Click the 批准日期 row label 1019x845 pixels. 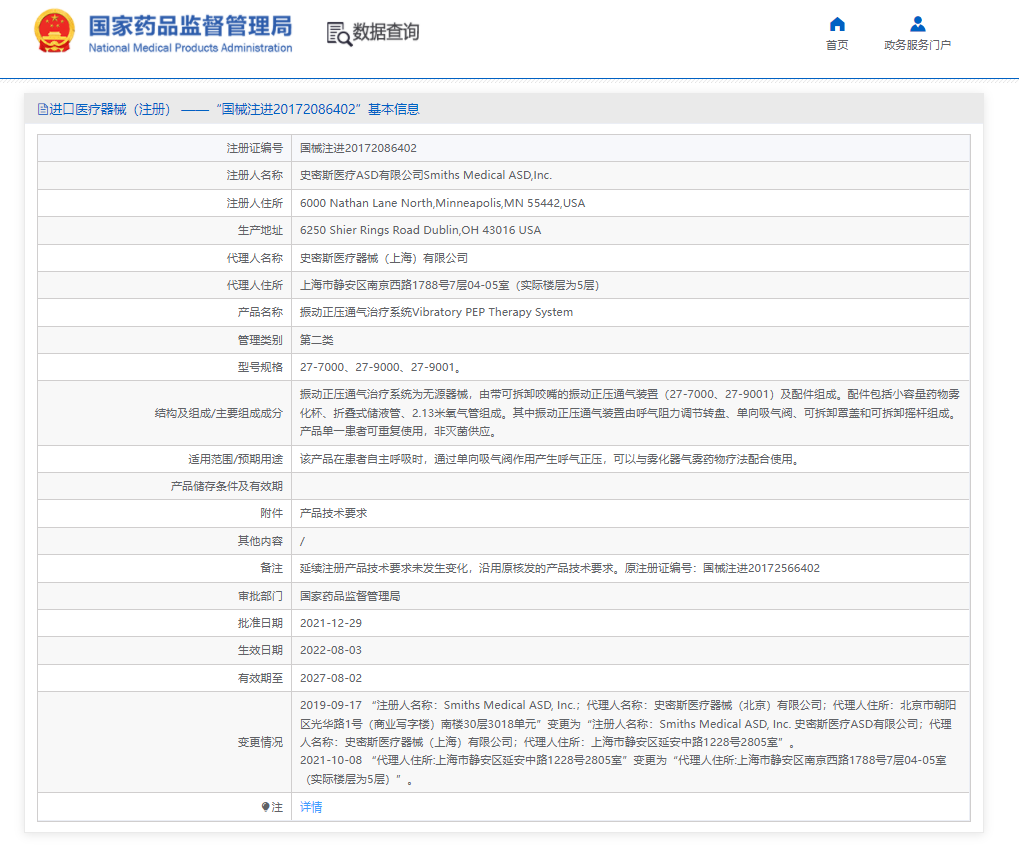pyautogui.click(x=260, y=623)
